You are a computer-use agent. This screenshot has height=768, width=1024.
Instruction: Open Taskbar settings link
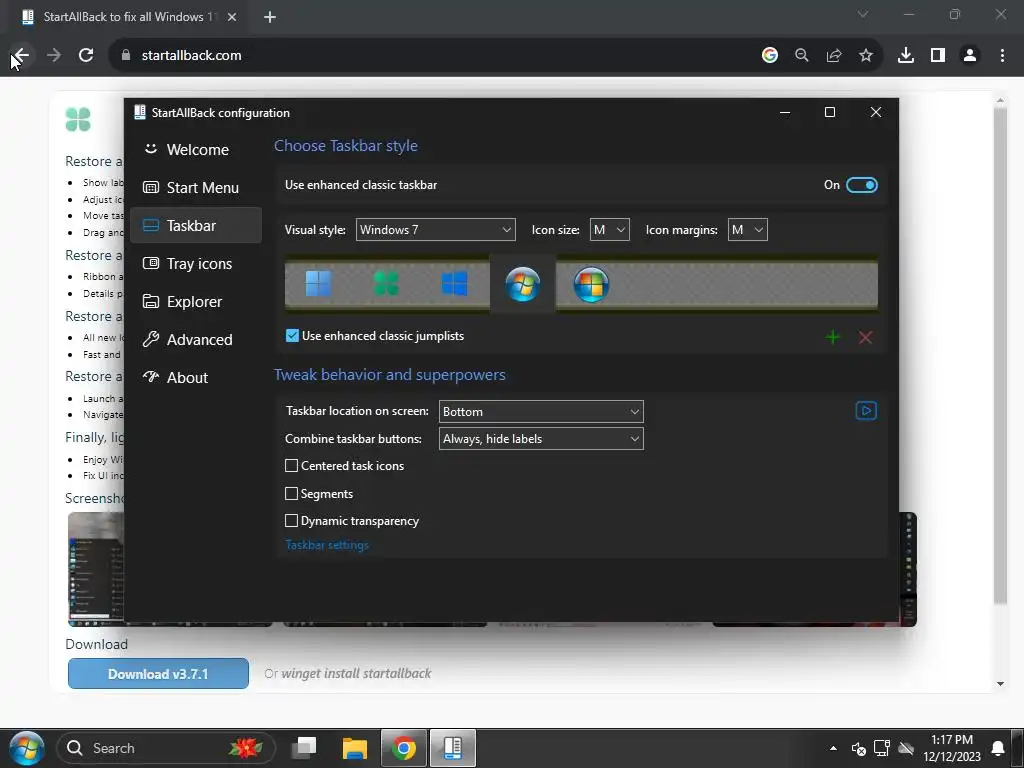click(x=327, y=545)
